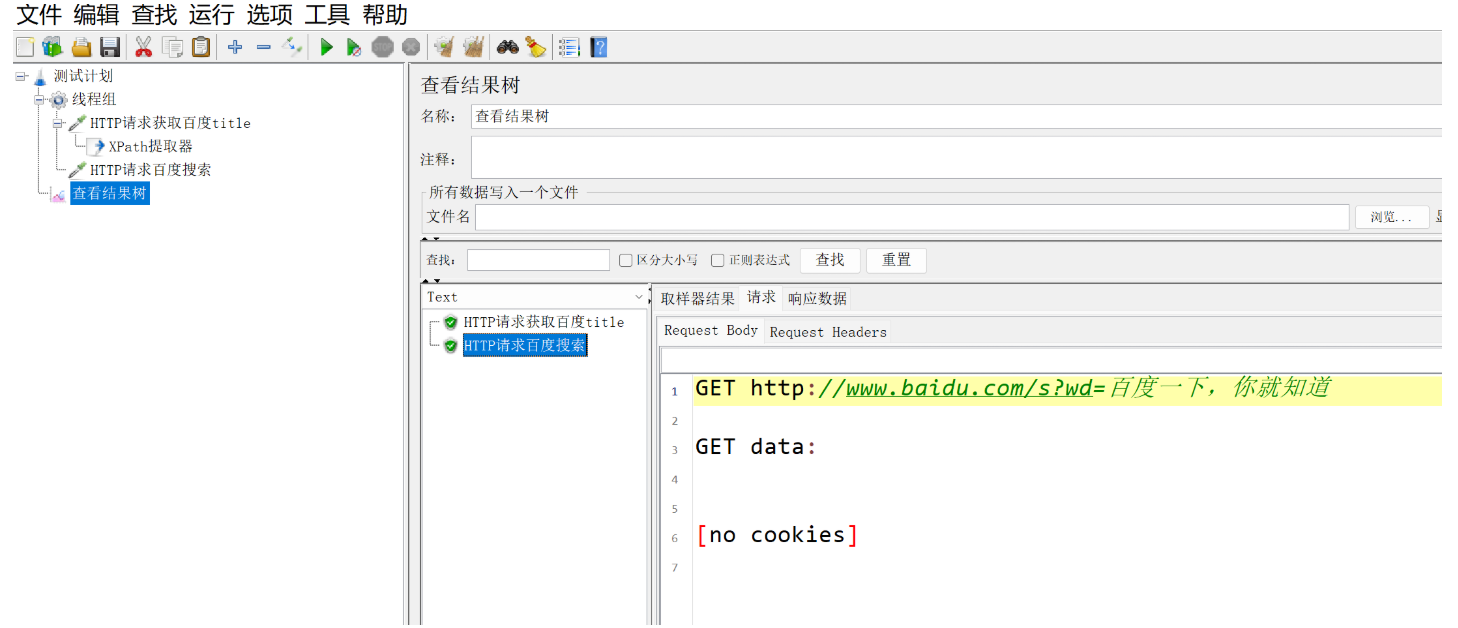1458x628 pixels.
Task: Open Search with binoculars icon
Action: point(508,47)
